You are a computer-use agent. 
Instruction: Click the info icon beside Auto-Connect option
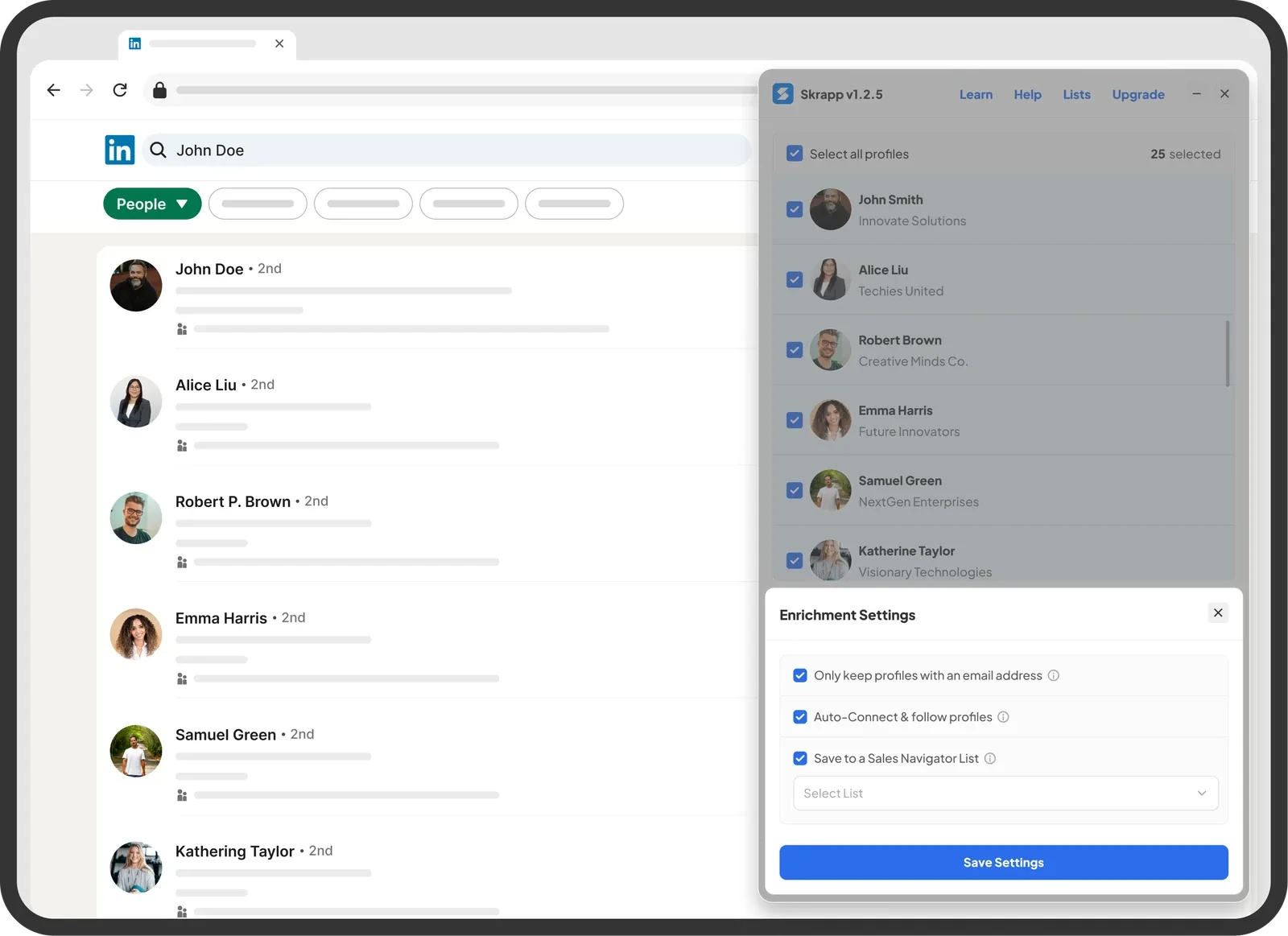[x=1003, y=717]
